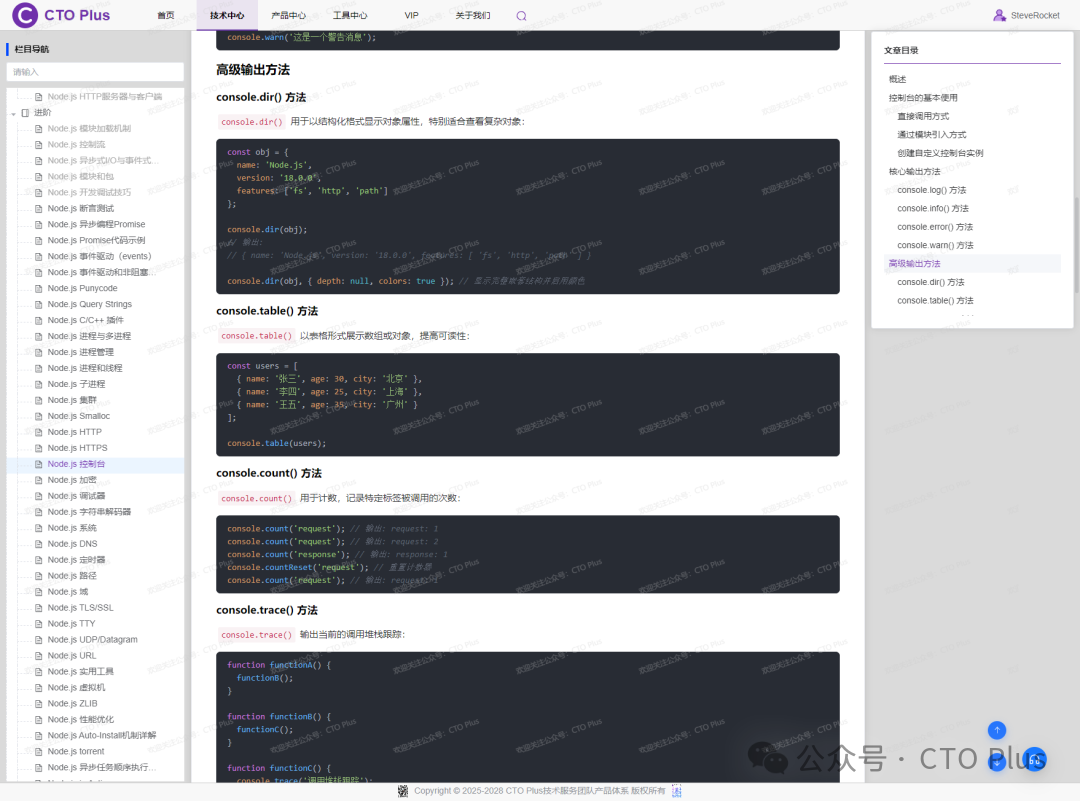Open Node.js 性能优化 article

tap(81, 720)
